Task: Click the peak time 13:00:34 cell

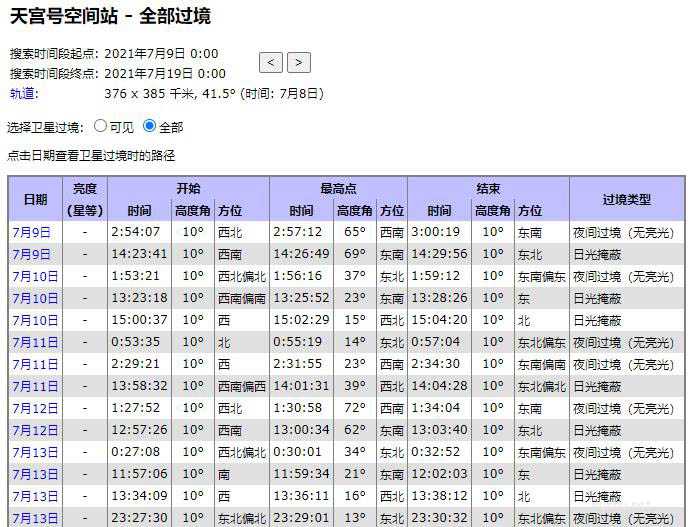Action: [x=301, y=430]
